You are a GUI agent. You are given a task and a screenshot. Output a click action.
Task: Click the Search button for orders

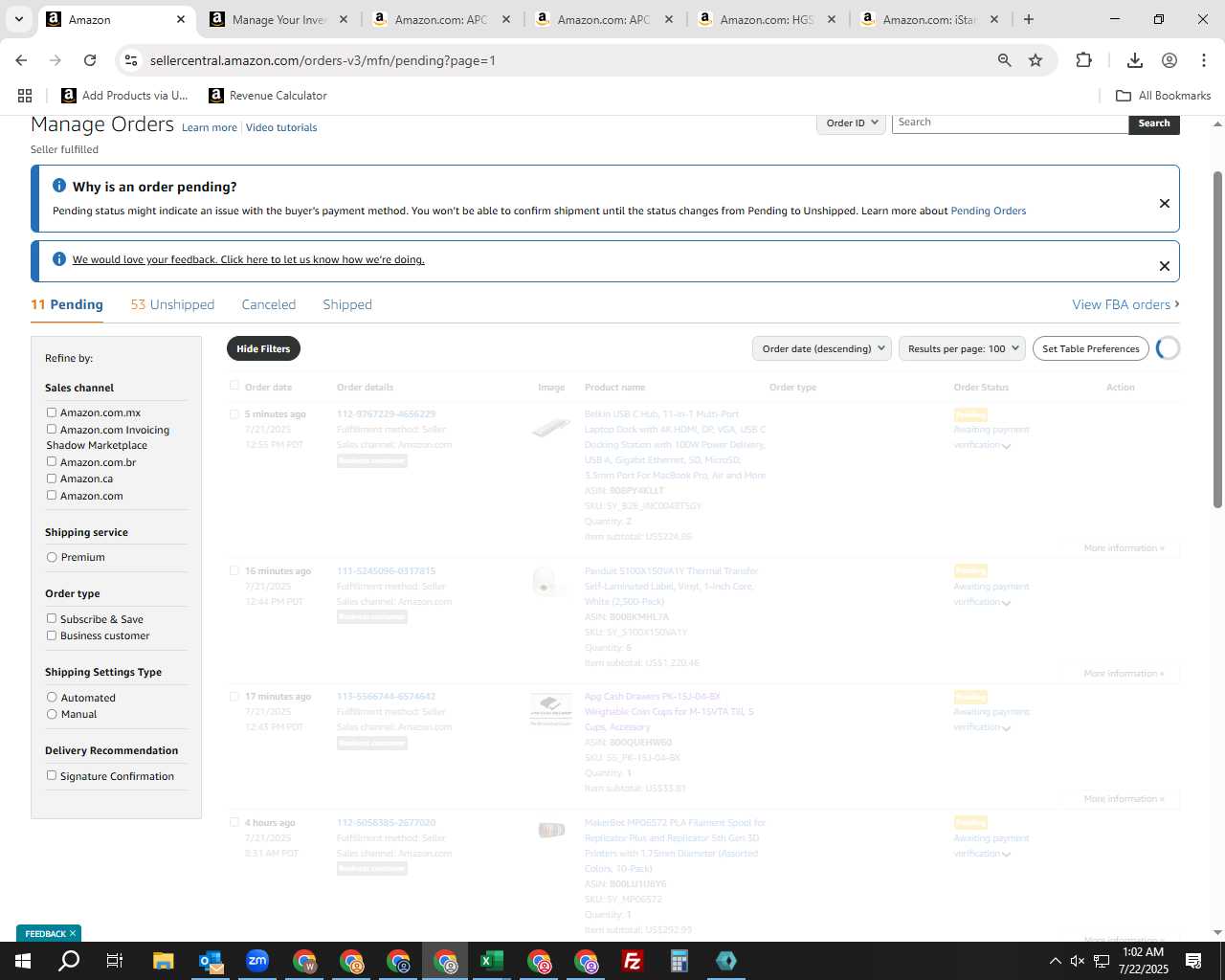(x=1154, y=123)
